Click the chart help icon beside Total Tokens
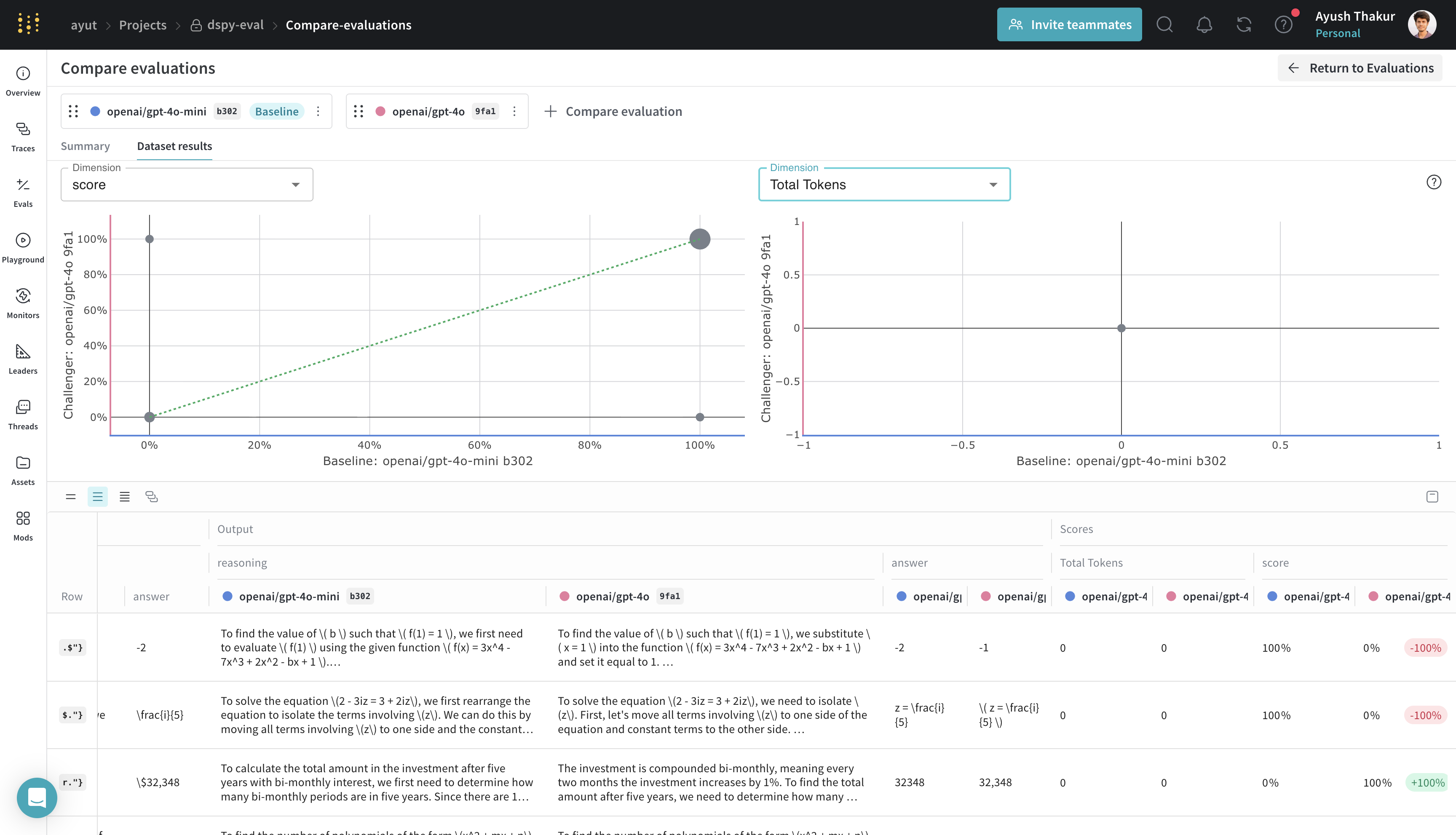 coord(1434,182)
